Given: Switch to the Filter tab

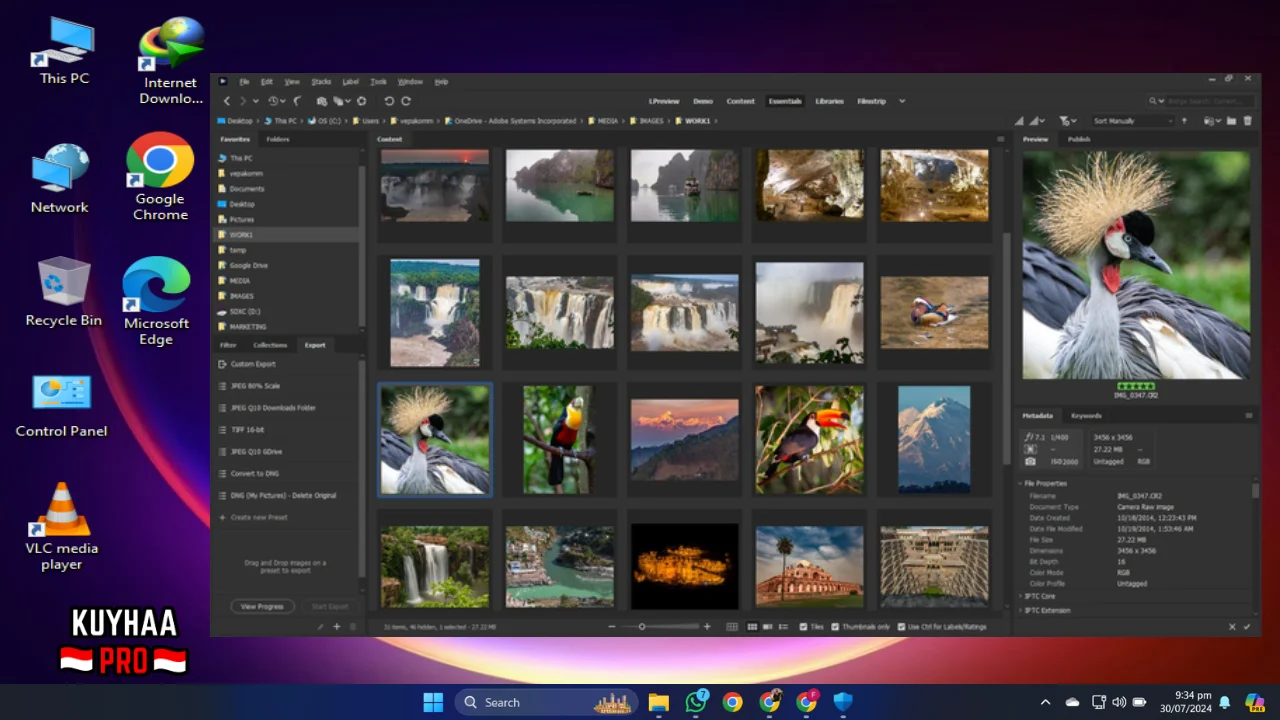Looking at the screenshot, I should coord(228,345).
